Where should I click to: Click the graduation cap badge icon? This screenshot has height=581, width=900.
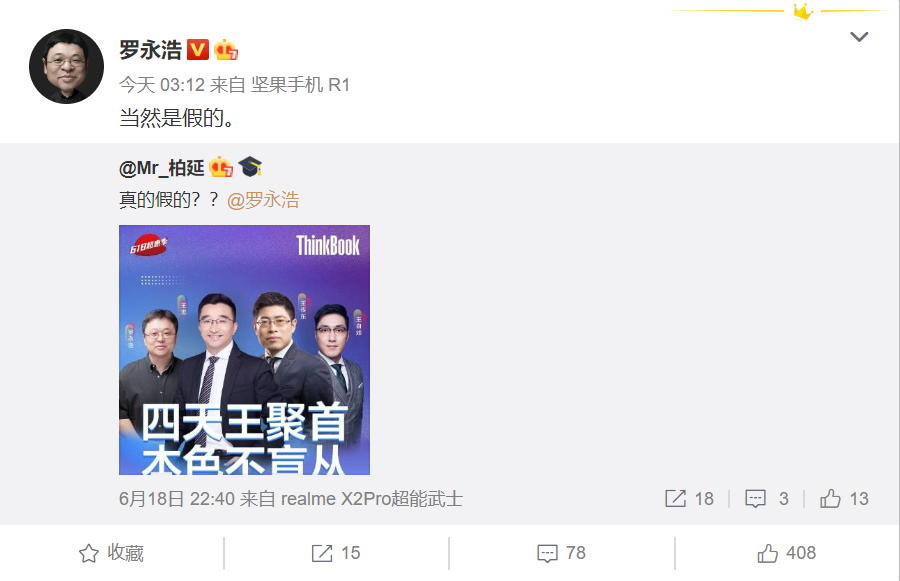pyautogui.click(x=250, y=167)
